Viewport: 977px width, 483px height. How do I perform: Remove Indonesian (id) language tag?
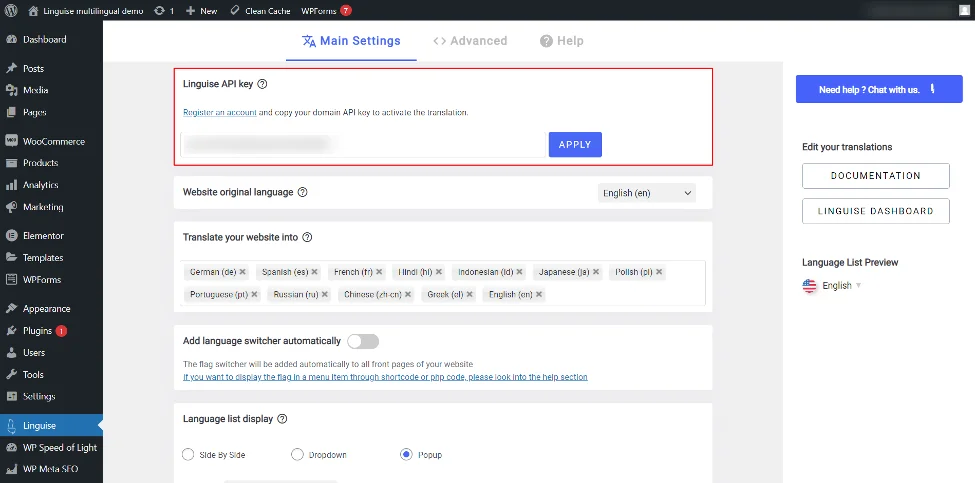point(520,272)
